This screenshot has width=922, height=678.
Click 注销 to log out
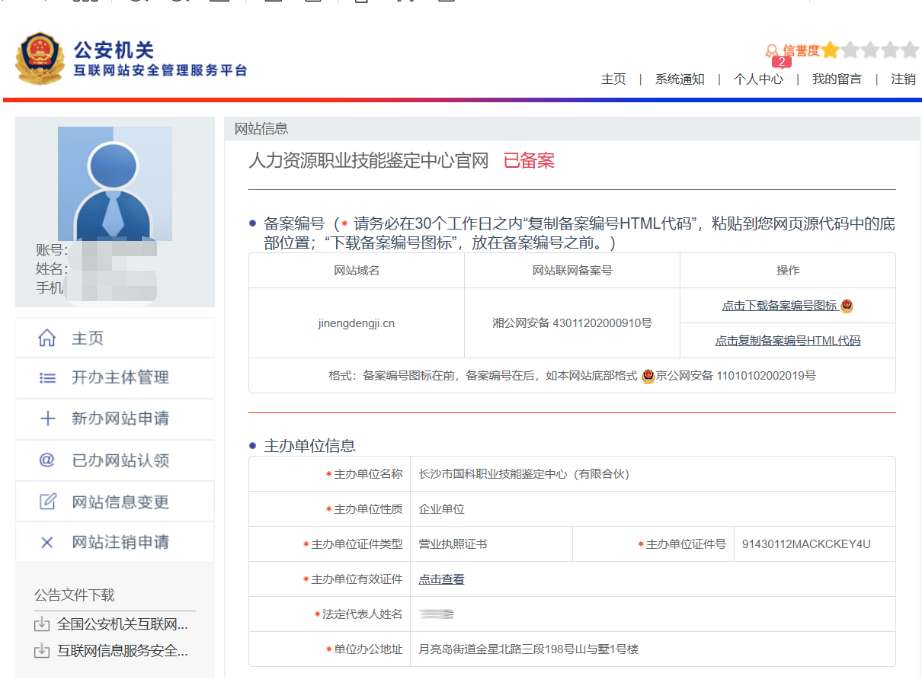point(903,79)
